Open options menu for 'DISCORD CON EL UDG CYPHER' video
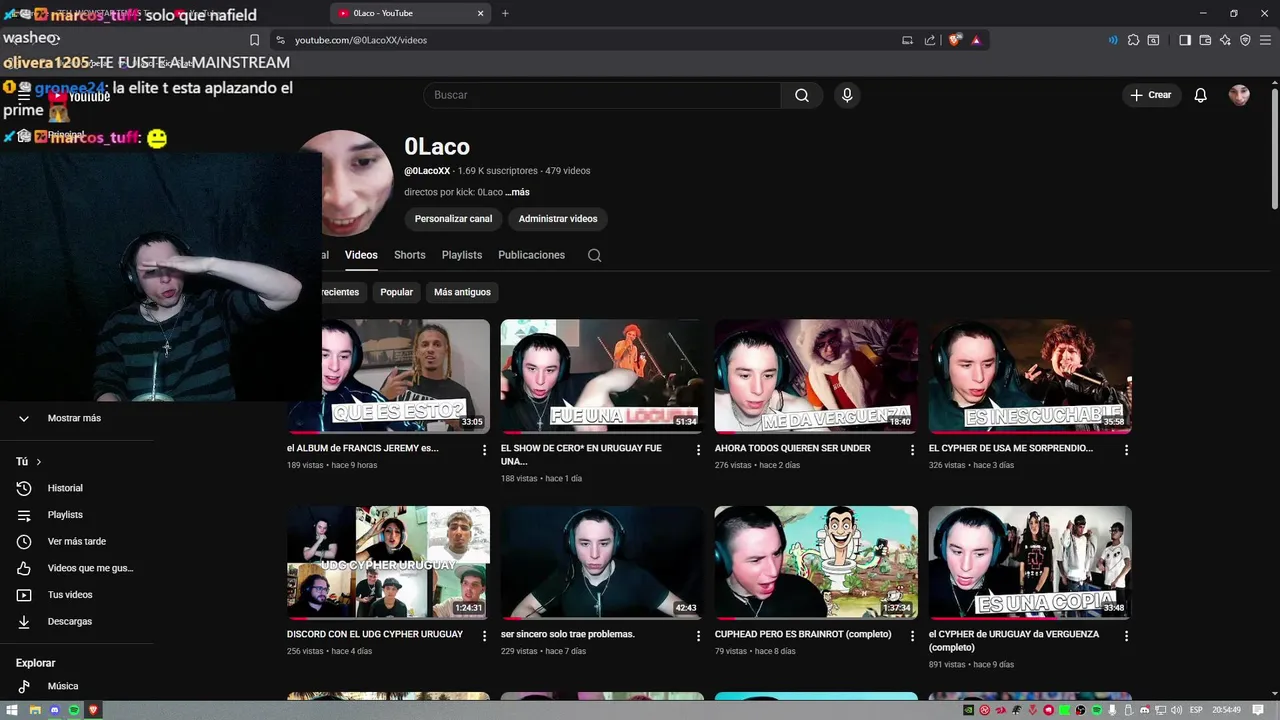1280x720 pixels. click(485, 636)
